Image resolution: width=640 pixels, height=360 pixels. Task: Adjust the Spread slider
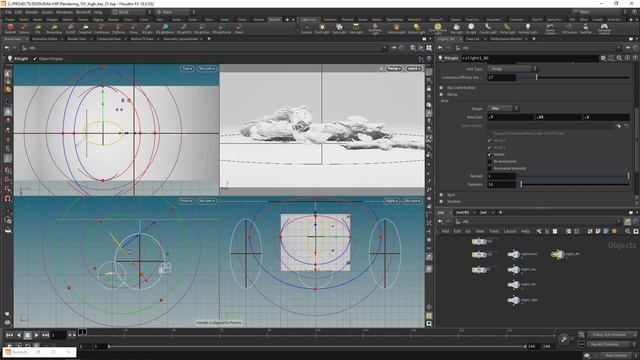(x=574, y=176)
